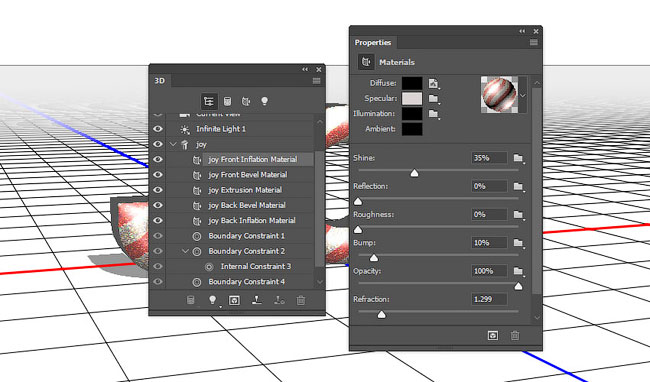Toggle visibility of joy Back Bevel Material
This screenshot has width=650, height=382.
click(x=158, y=206)
